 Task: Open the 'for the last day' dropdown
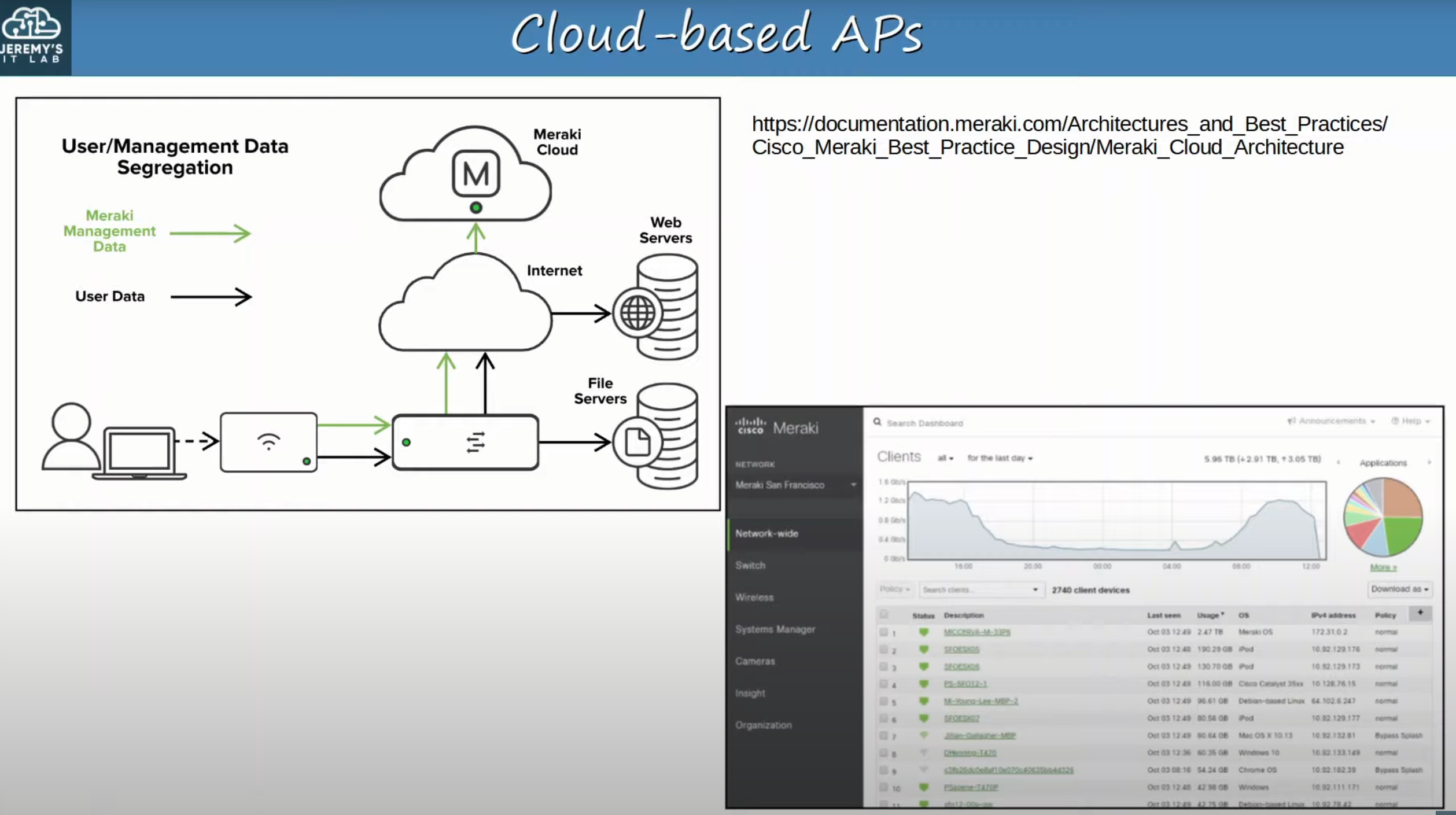point(1000,458)
